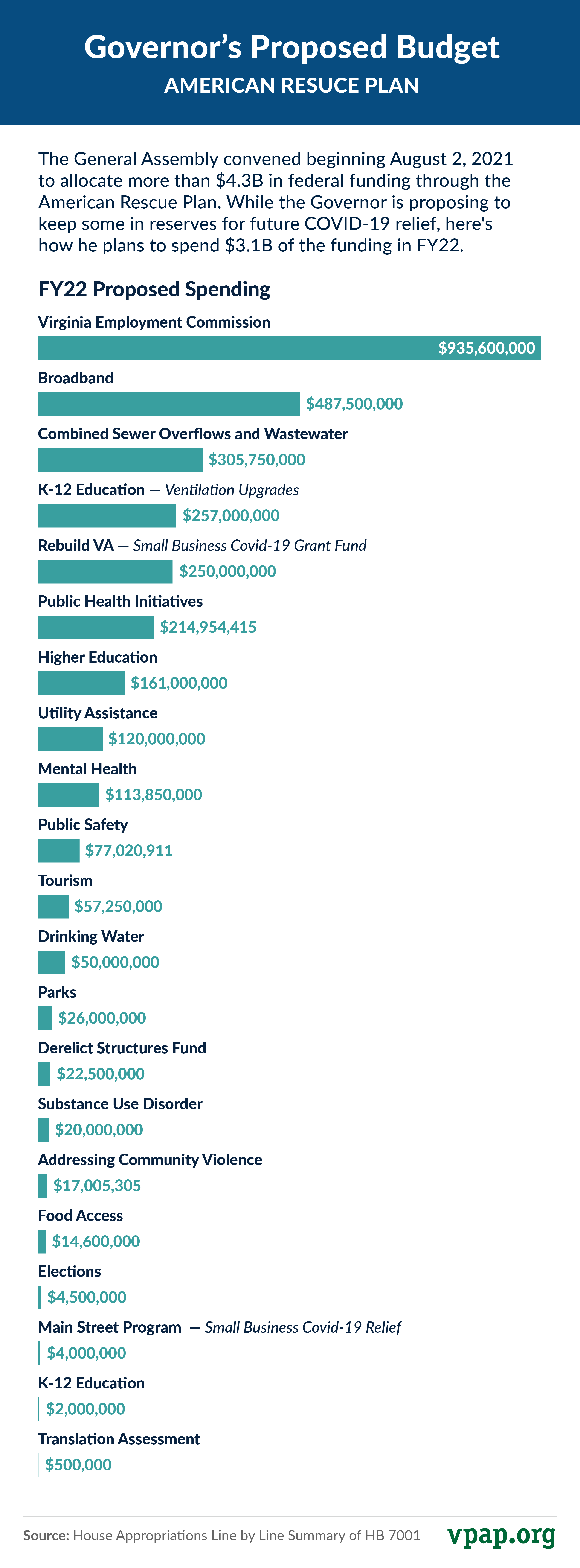Click the Public Health Initiatives label
Screen dimensions: 580x1568
tap(120, 601)
